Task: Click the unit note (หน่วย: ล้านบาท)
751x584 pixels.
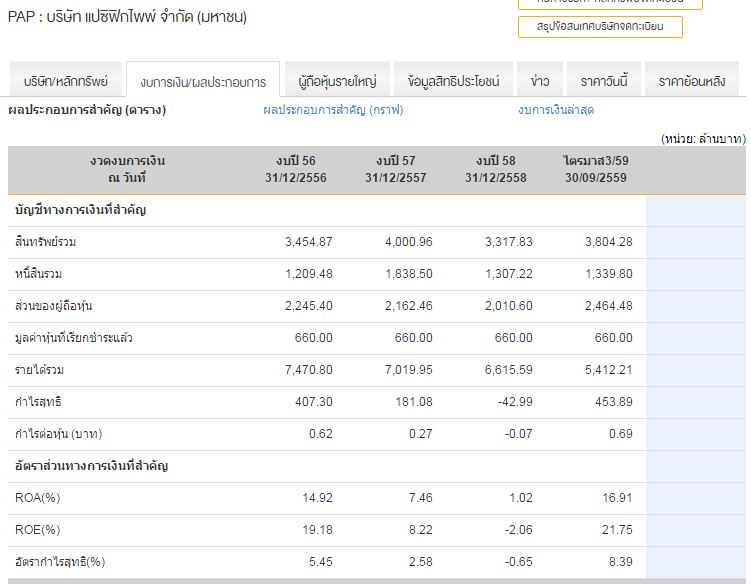Action: 703,139
